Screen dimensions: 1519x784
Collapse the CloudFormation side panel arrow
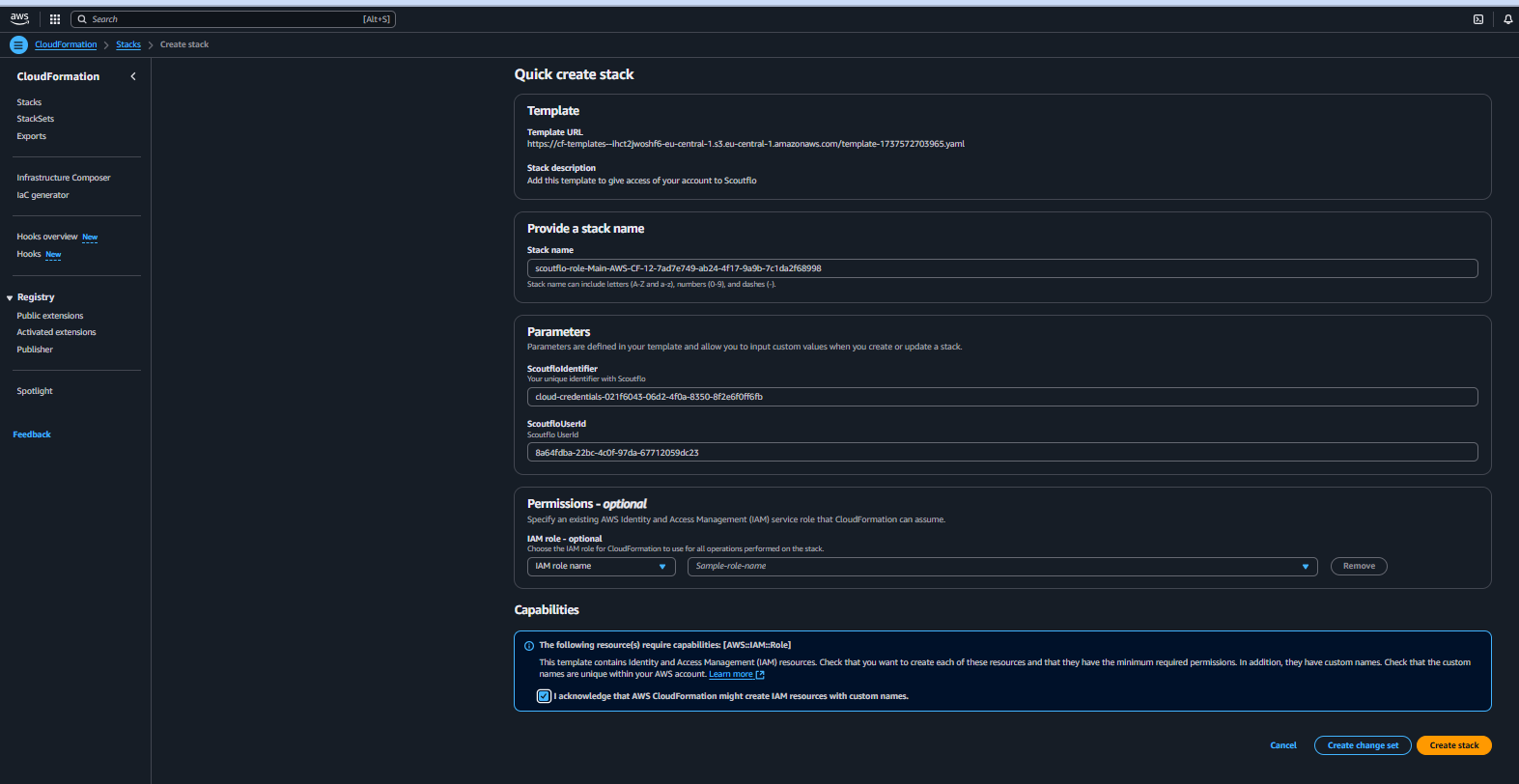(133, 76)
